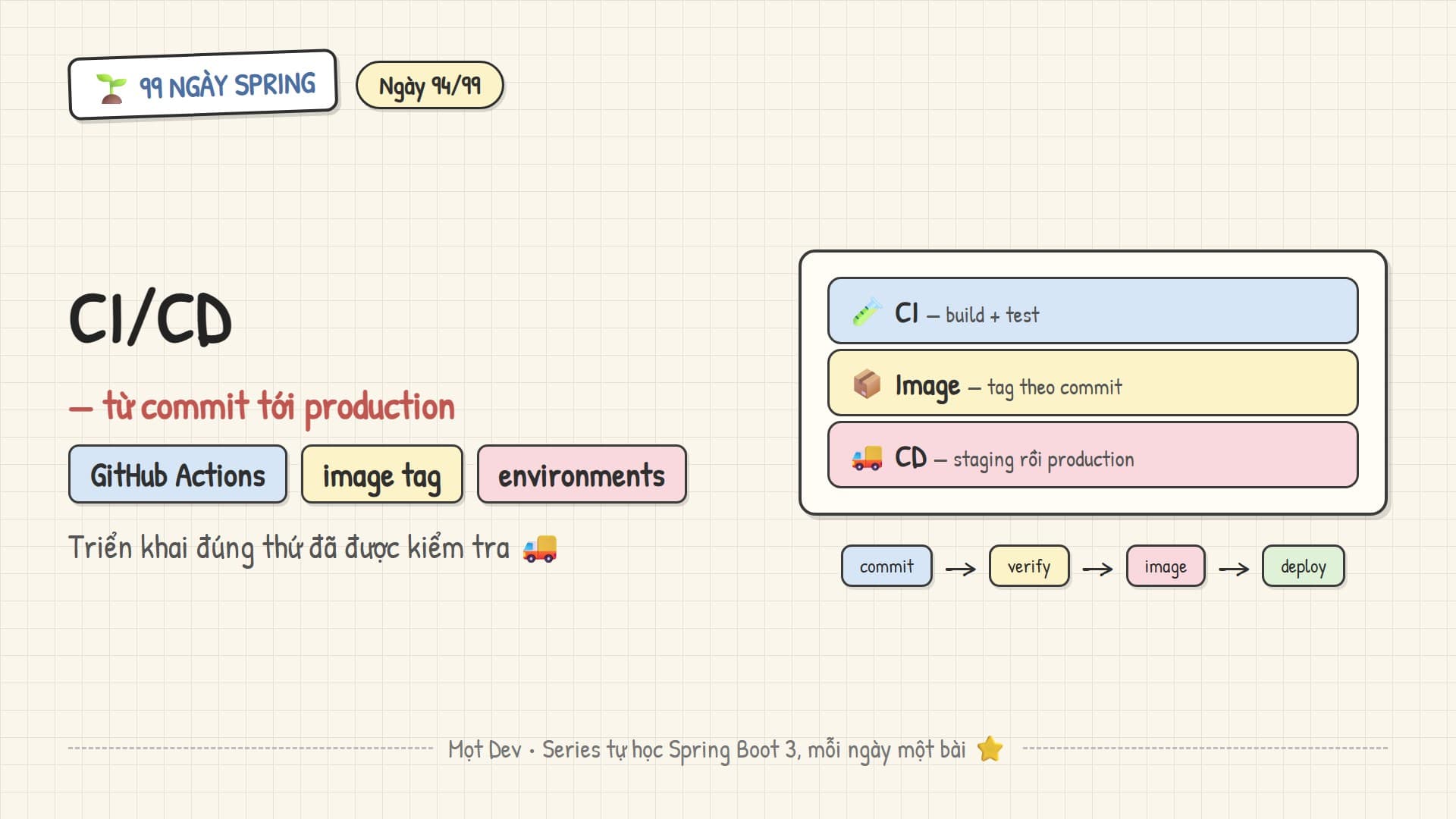This screenshot has height=819, width=1456.
Task: Click the 'image' step box
Action: pyautogui.click(x=1166, y=566)
